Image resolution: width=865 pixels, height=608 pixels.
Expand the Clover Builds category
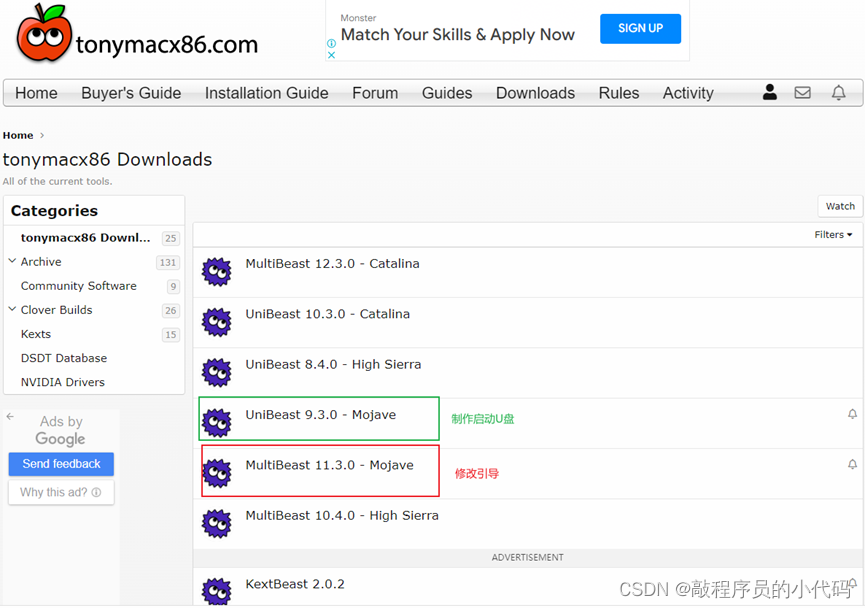[12, 309]
